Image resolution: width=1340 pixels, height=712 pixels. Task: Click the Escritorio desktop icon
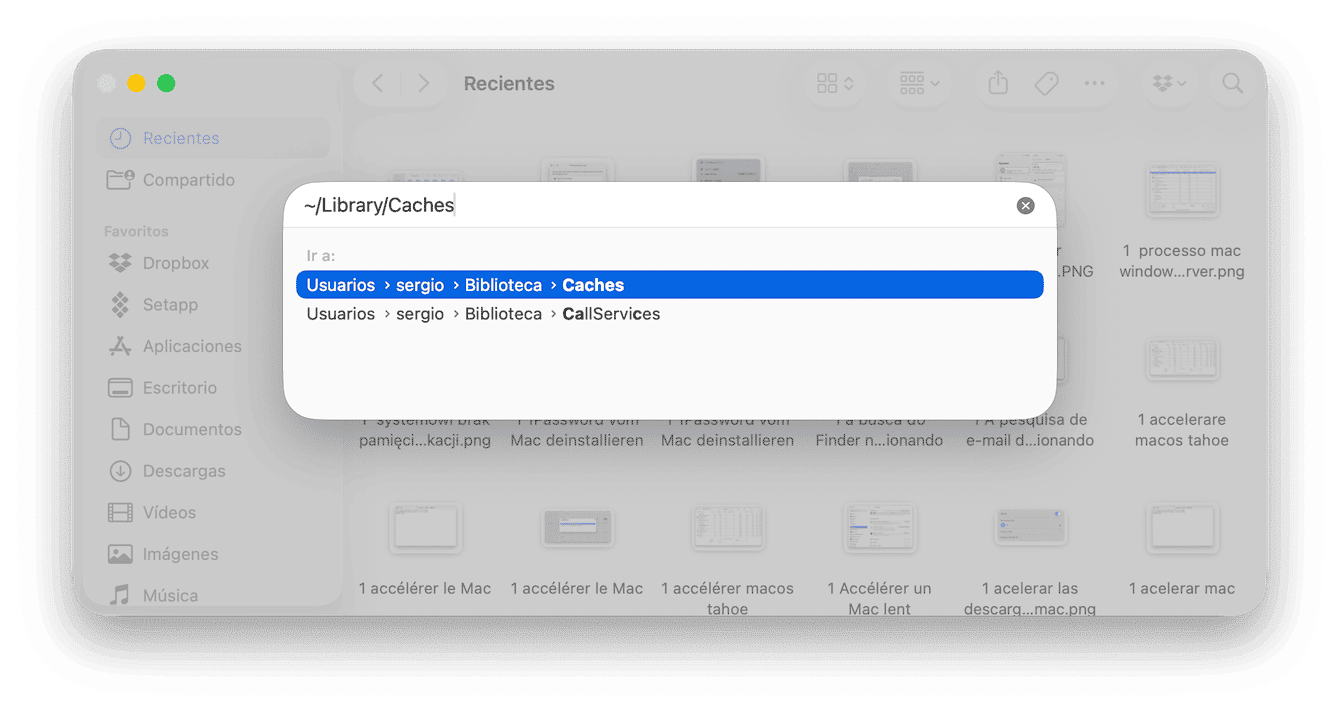(x=120, y=388)
